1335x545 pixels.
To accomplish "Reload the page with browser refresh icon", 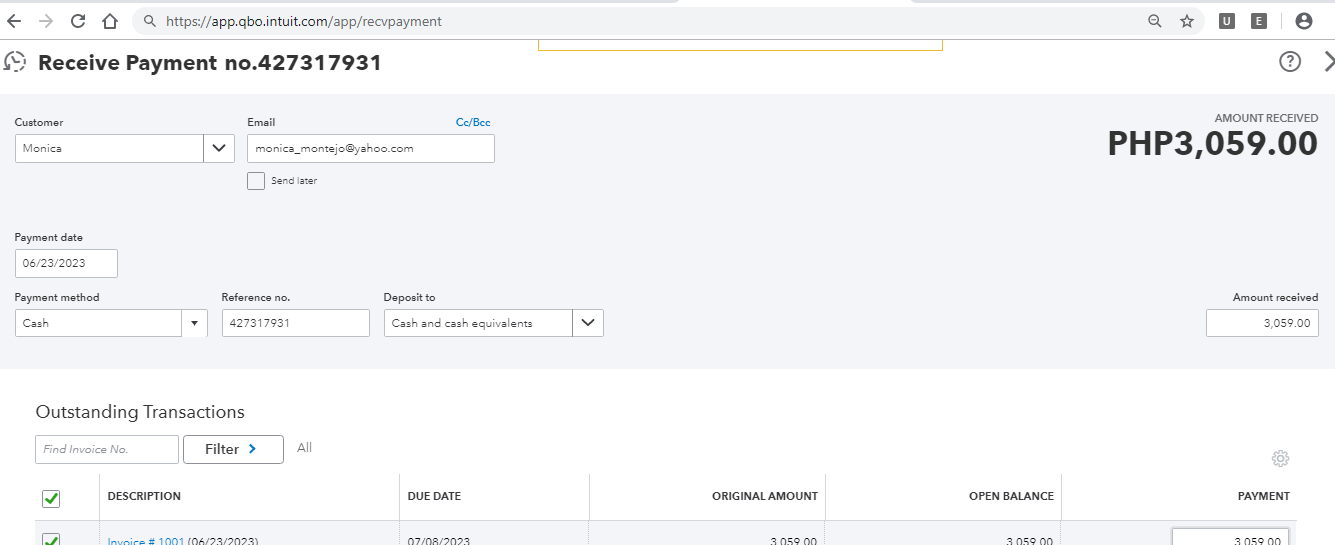I will [x=78, y=21].
